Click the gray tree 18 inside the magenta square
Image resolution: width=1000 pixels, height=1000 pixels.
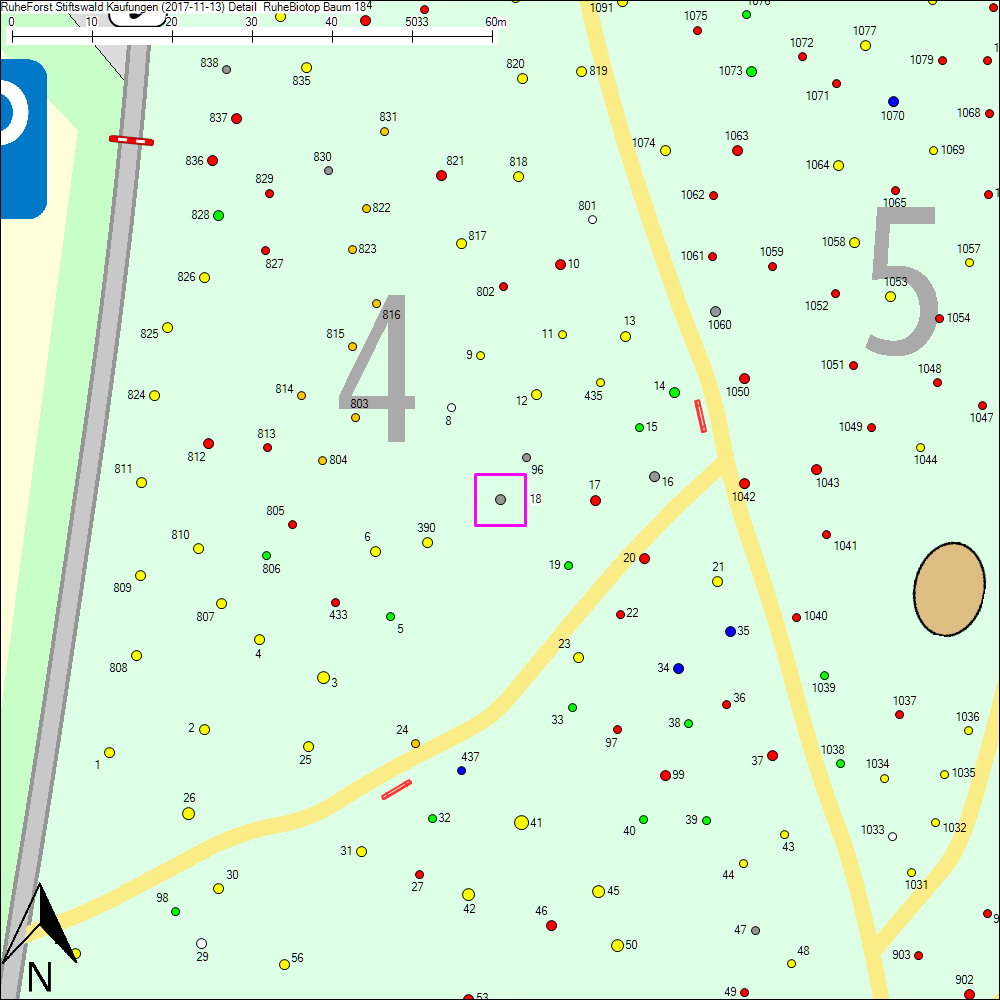point(500,499)
